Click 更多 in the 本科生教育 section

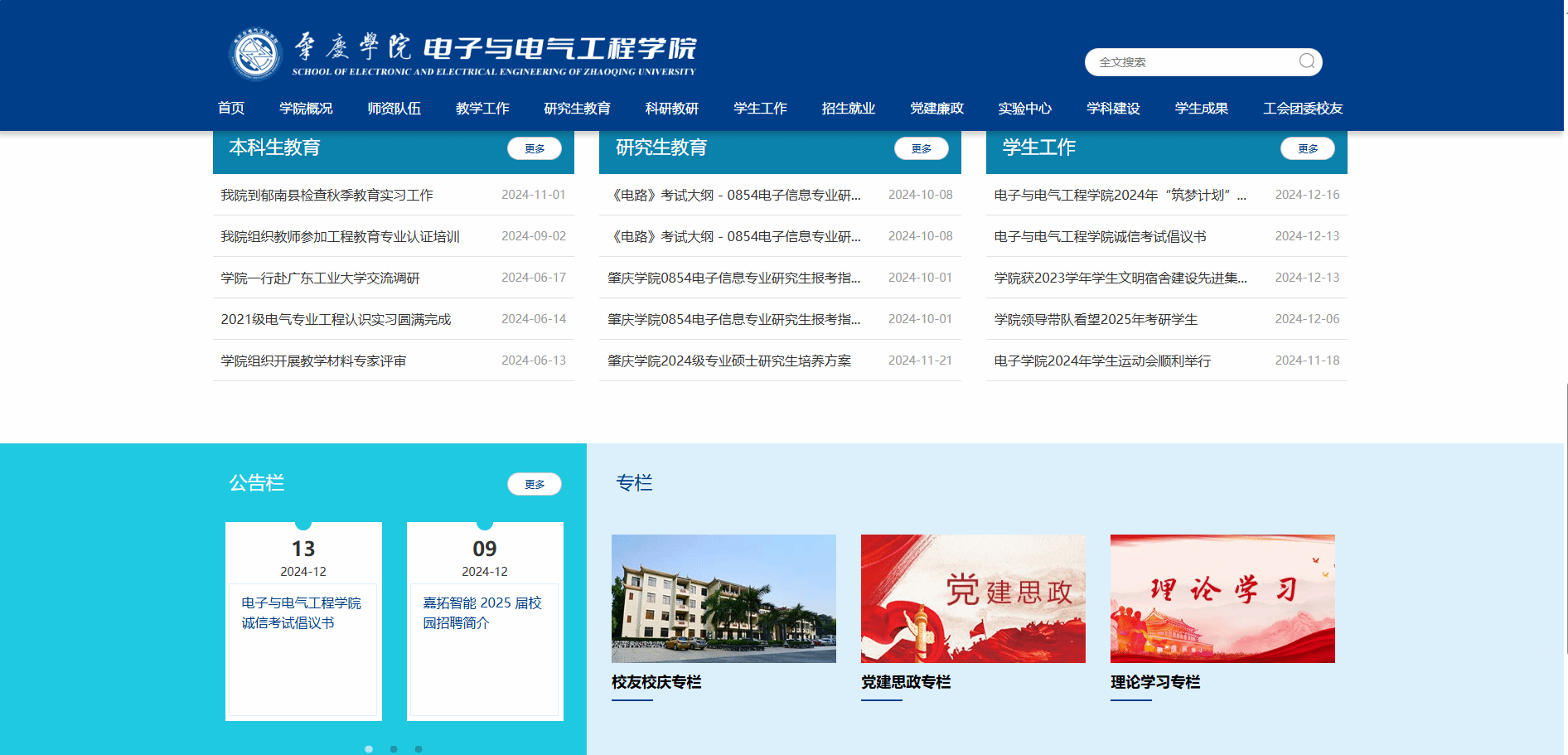tap(534, 149)
